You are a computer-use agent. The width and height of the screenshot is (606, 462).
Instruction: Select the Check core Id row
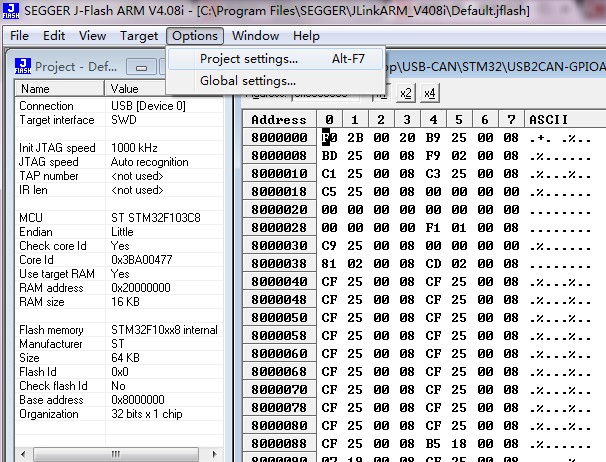tap(119, 246)
